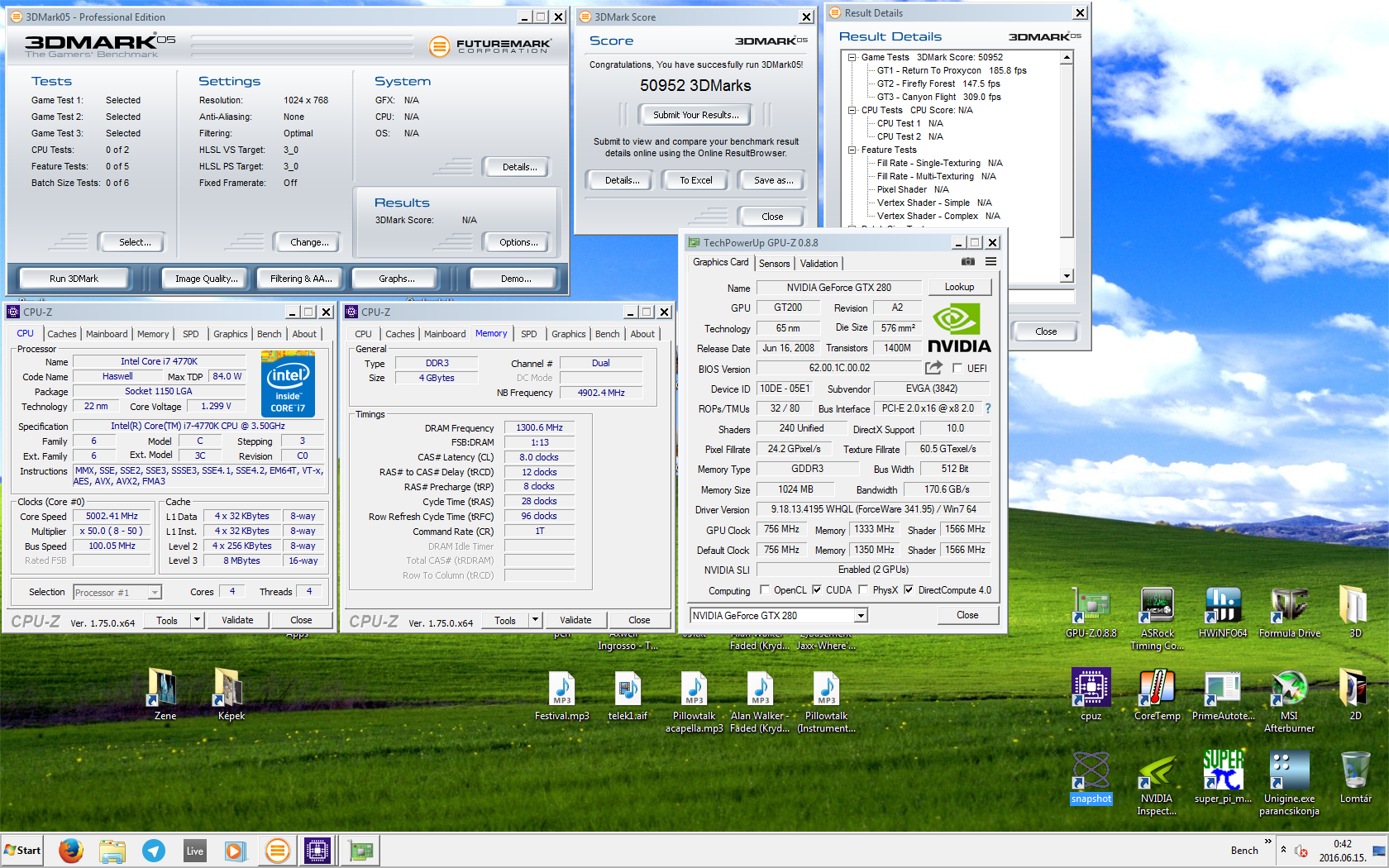Toggle the OpenCL checkbox
Viewport: 1389px width, 868px height.
(765, 589)
